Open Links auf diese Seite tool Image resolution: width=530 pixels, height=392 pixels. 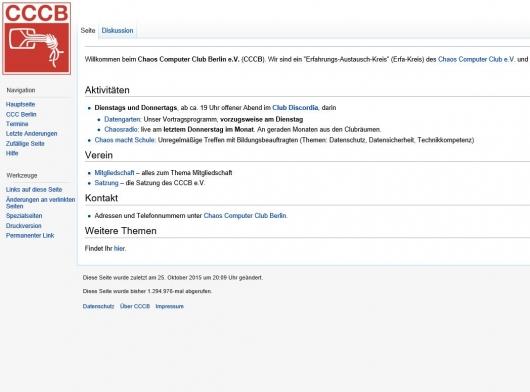pyautogui.click(x=34, y=190)
